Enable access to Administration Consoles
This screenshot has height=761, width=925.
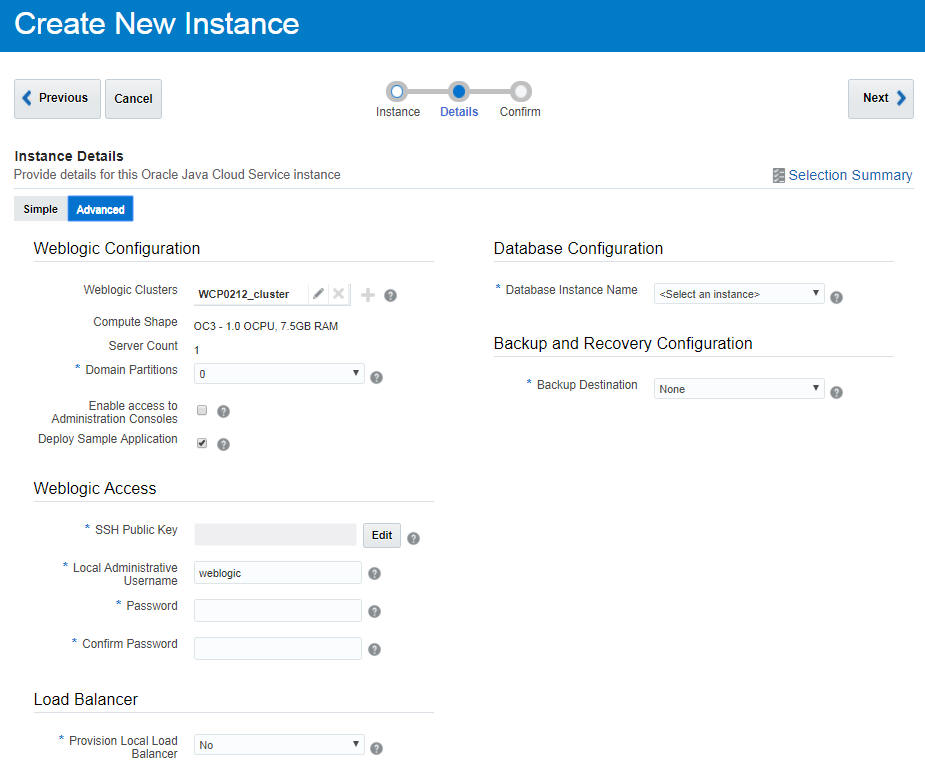tap(201, 410)
